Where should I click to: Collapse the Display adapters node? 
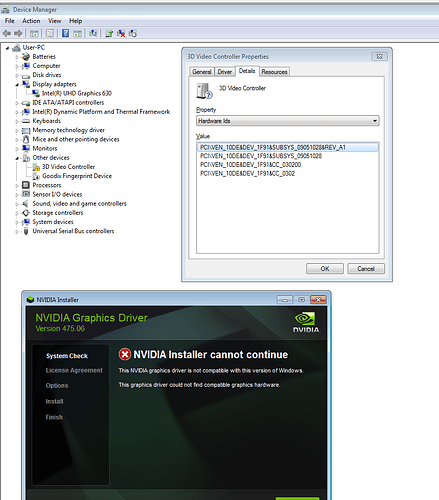point(17,85)
